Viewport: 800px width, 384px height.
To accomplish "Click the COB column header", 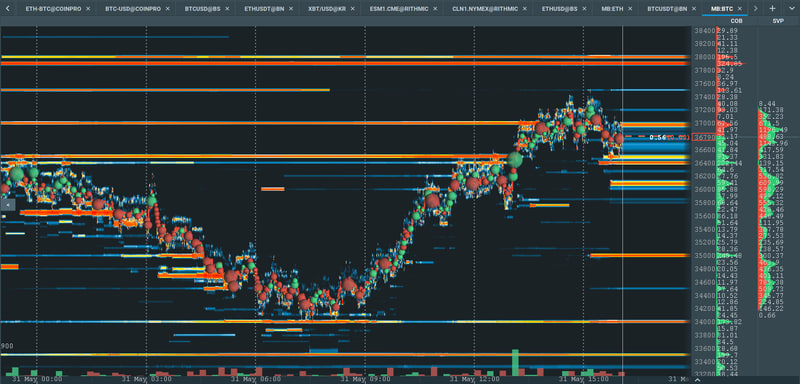I will click(x=736, y=21).
